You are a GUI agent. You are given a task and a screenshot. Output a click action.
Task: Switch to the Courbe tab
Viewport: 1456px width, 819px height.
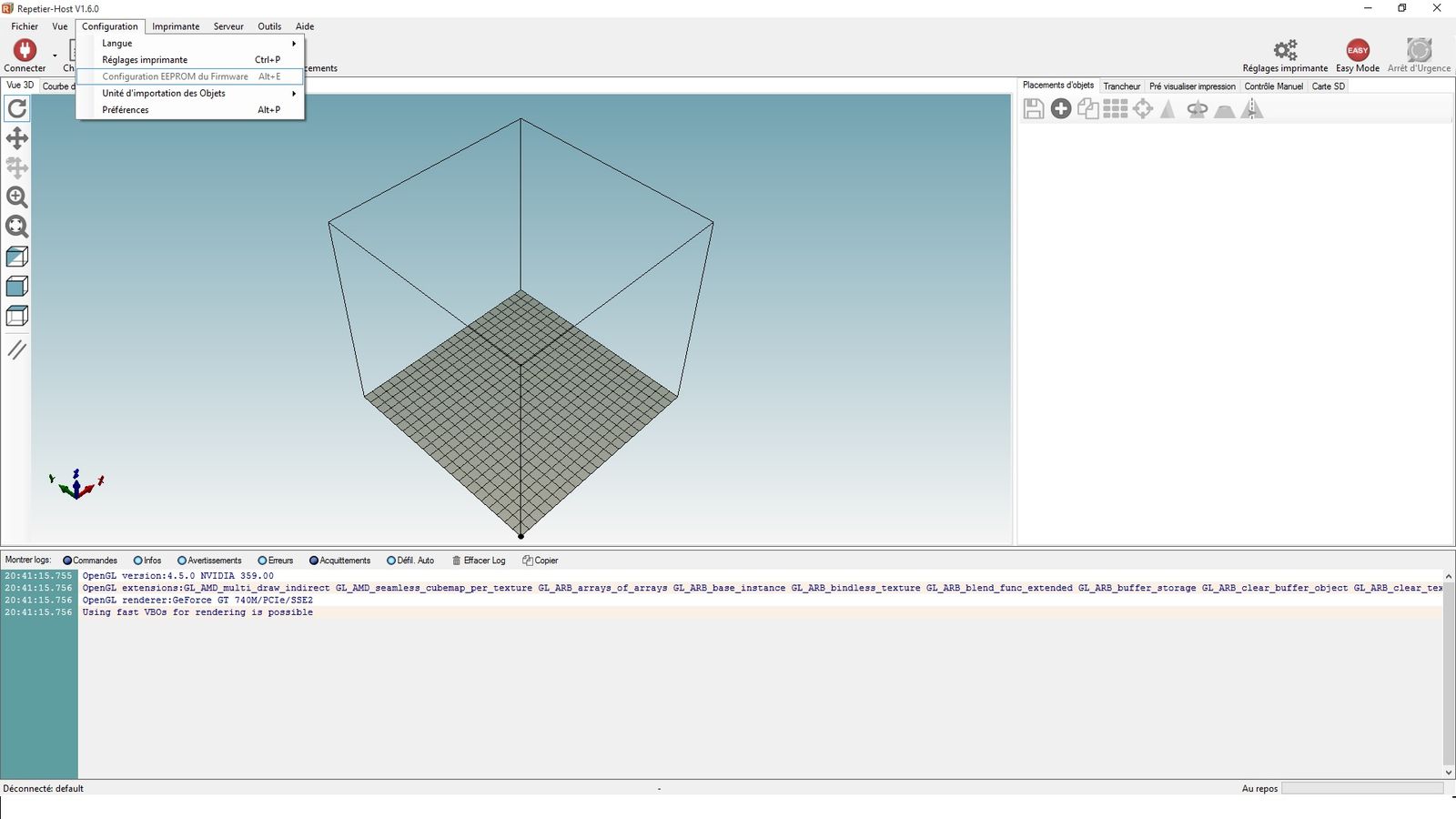pos(57,86)
